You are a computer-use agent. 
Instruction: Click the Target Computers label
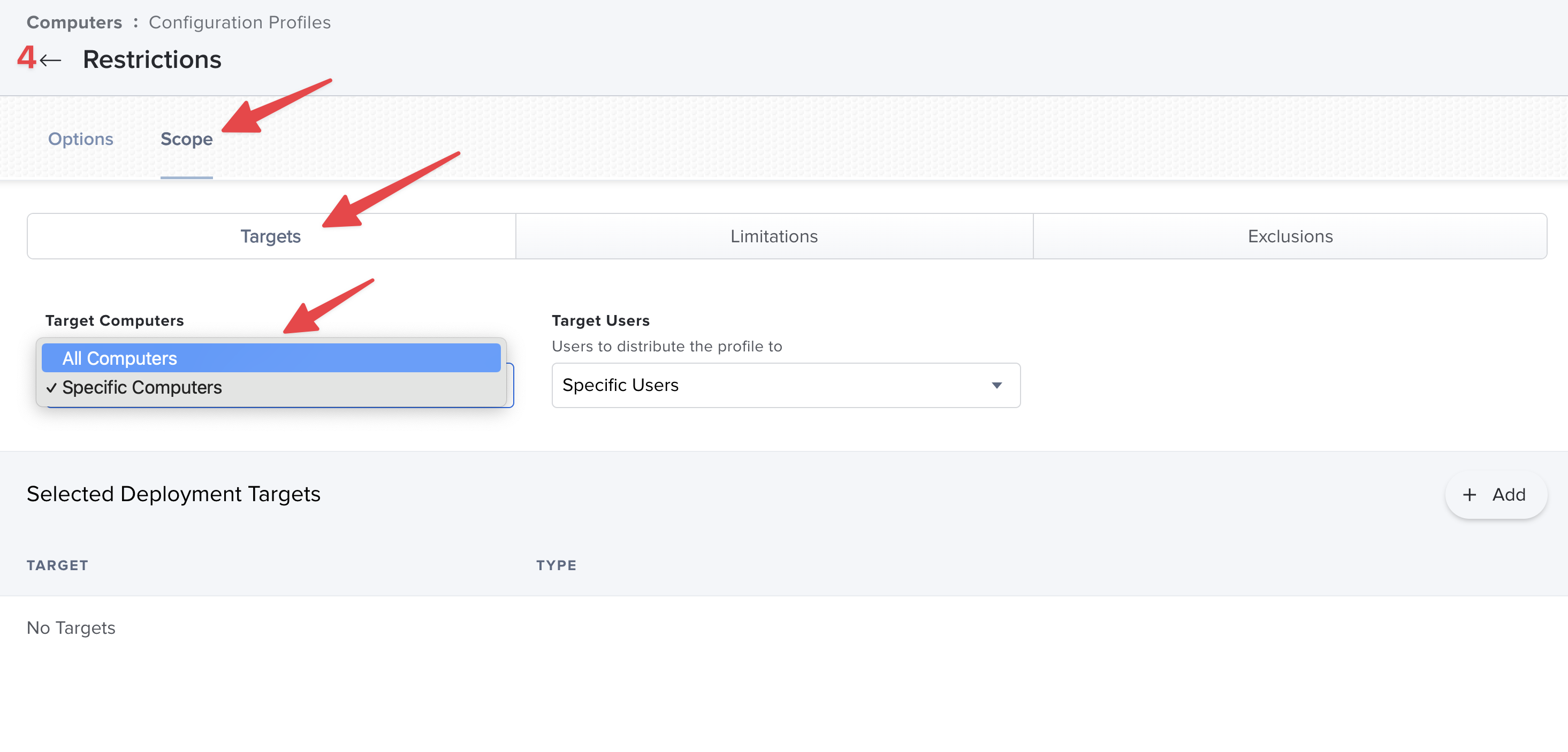(x=115, y=320)
